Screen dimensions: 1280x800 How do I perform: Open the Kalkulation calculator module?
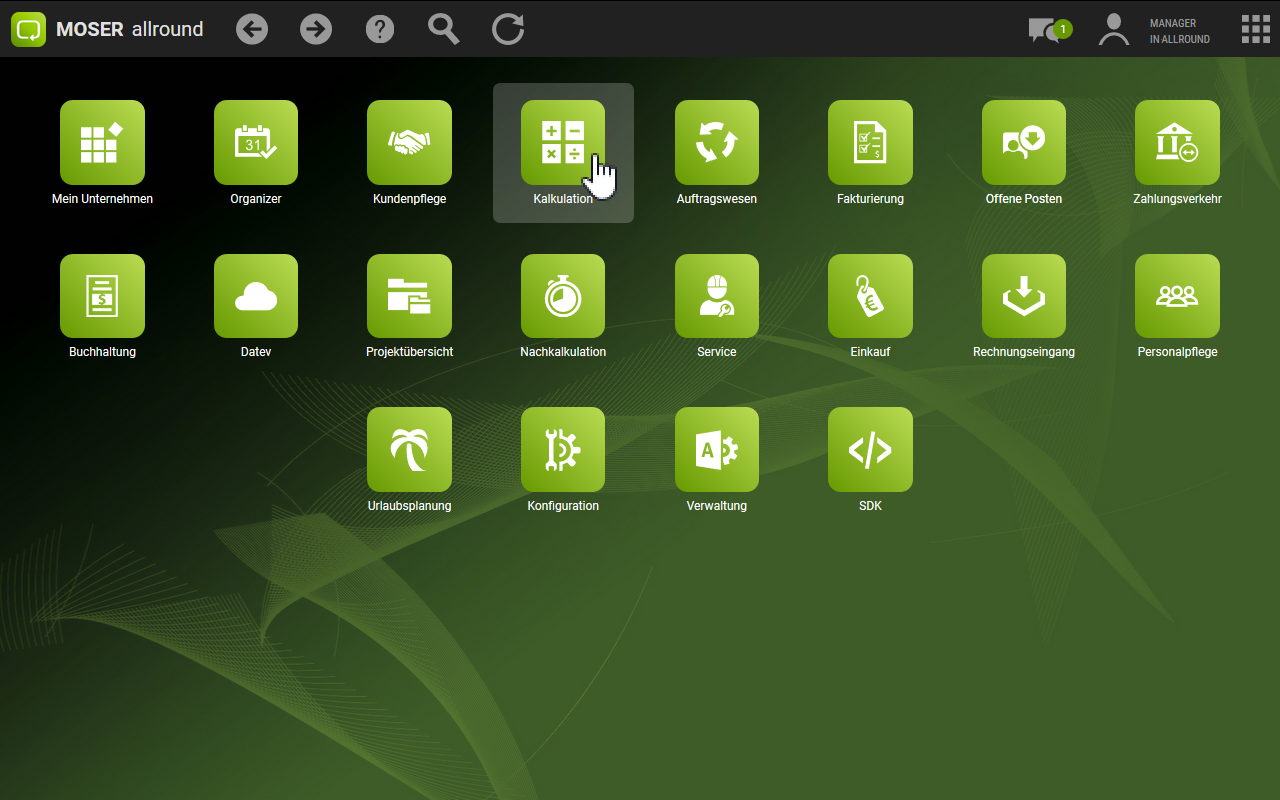pos(563,143)
